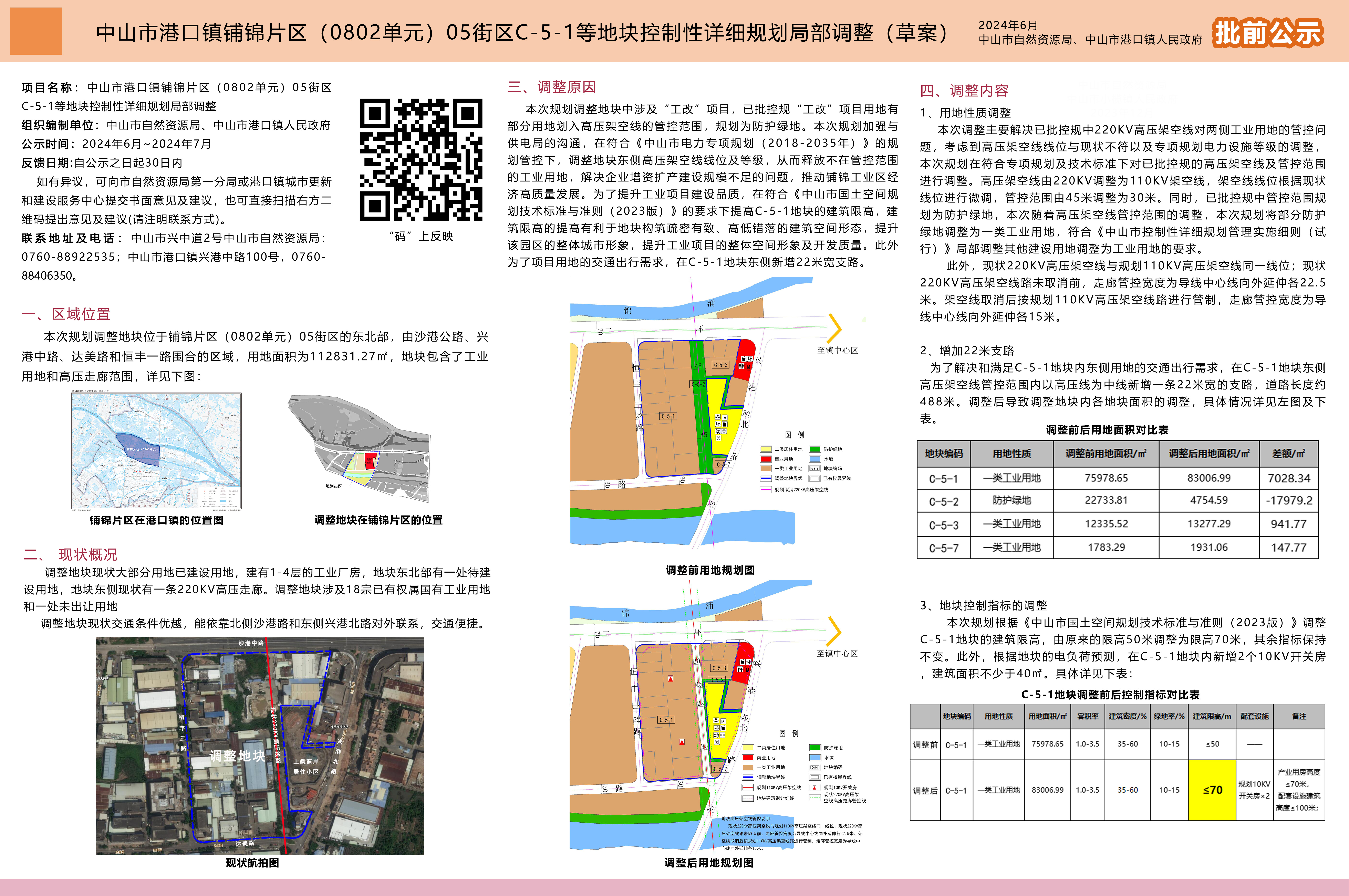Click title C-5-1地块调整前后控制指标对比表
Screen dimensions: 1349x896
[1110, 695]
